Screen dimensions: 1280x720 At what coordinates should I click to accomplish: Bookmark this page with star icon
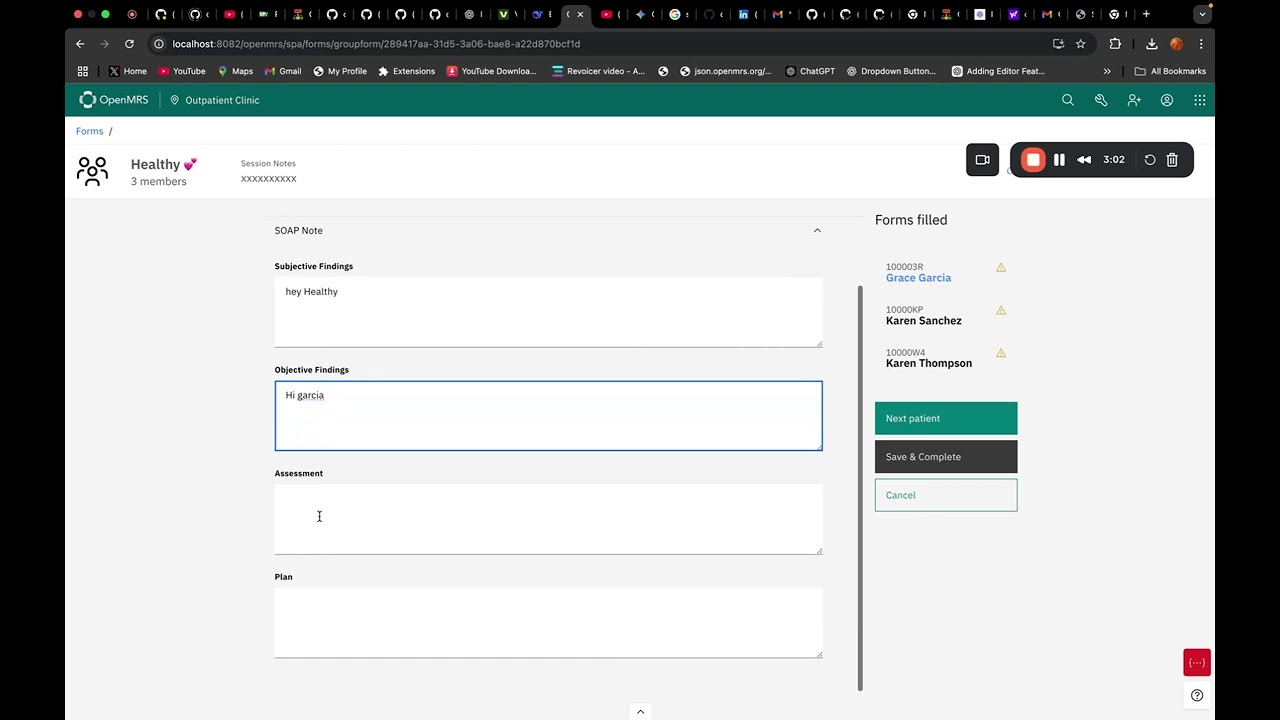click(1080, 44)
